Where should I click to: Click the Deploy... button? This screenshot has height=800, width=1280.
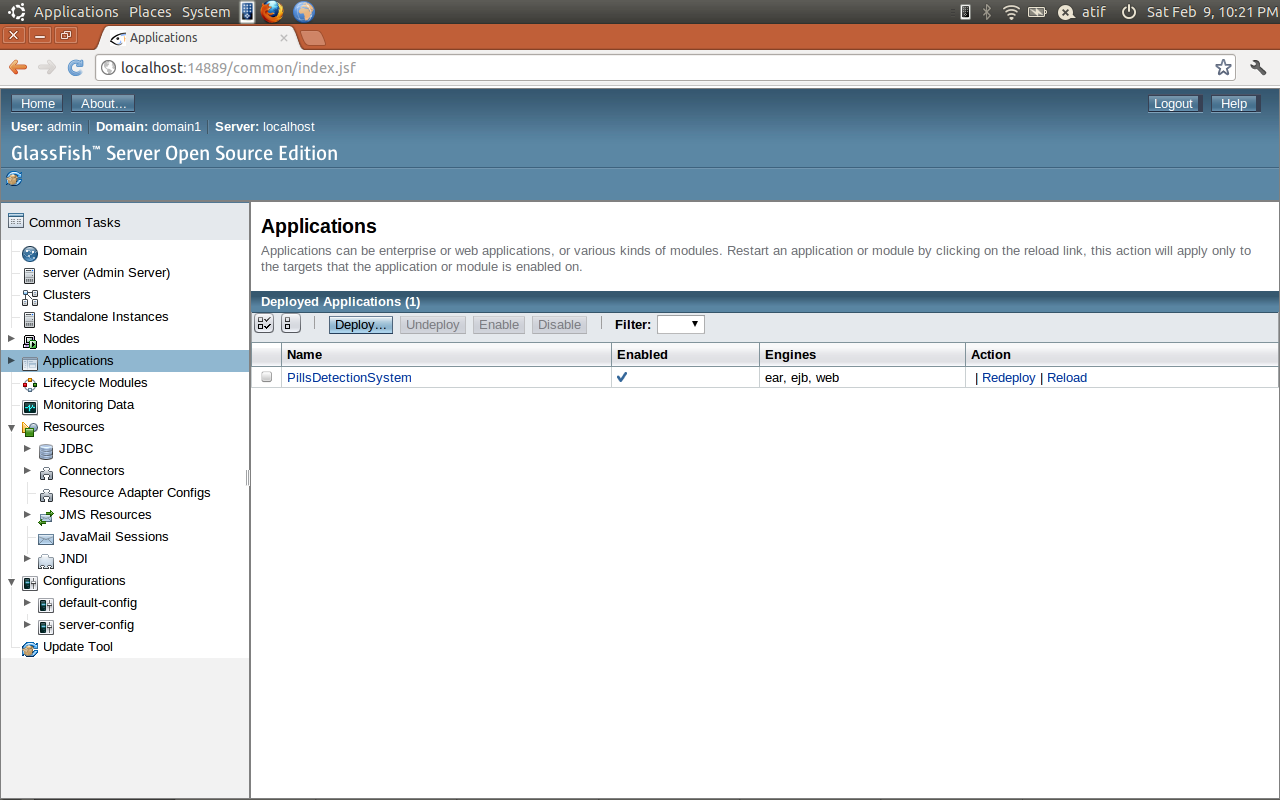click(361, 324)
